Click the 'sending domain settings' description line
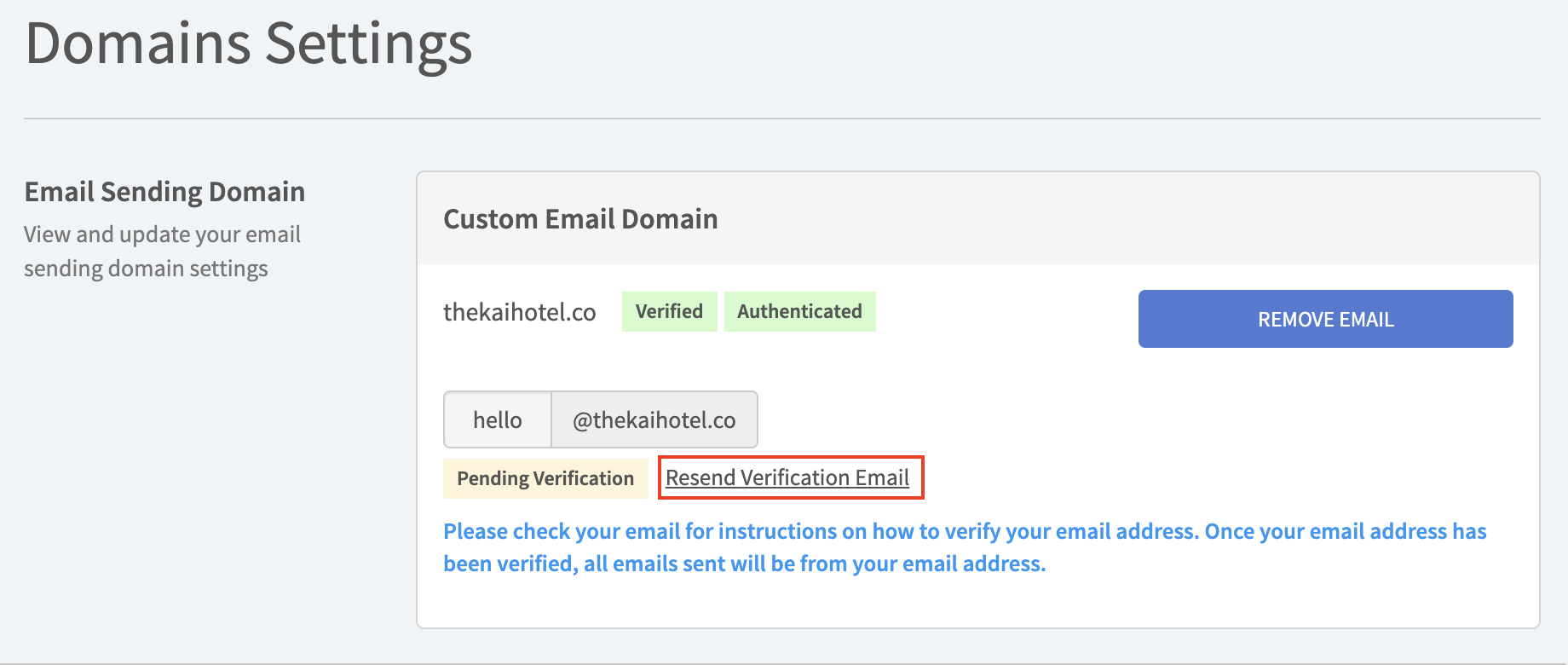Screen dimensions: 1568x665 [x=146, y=269]
